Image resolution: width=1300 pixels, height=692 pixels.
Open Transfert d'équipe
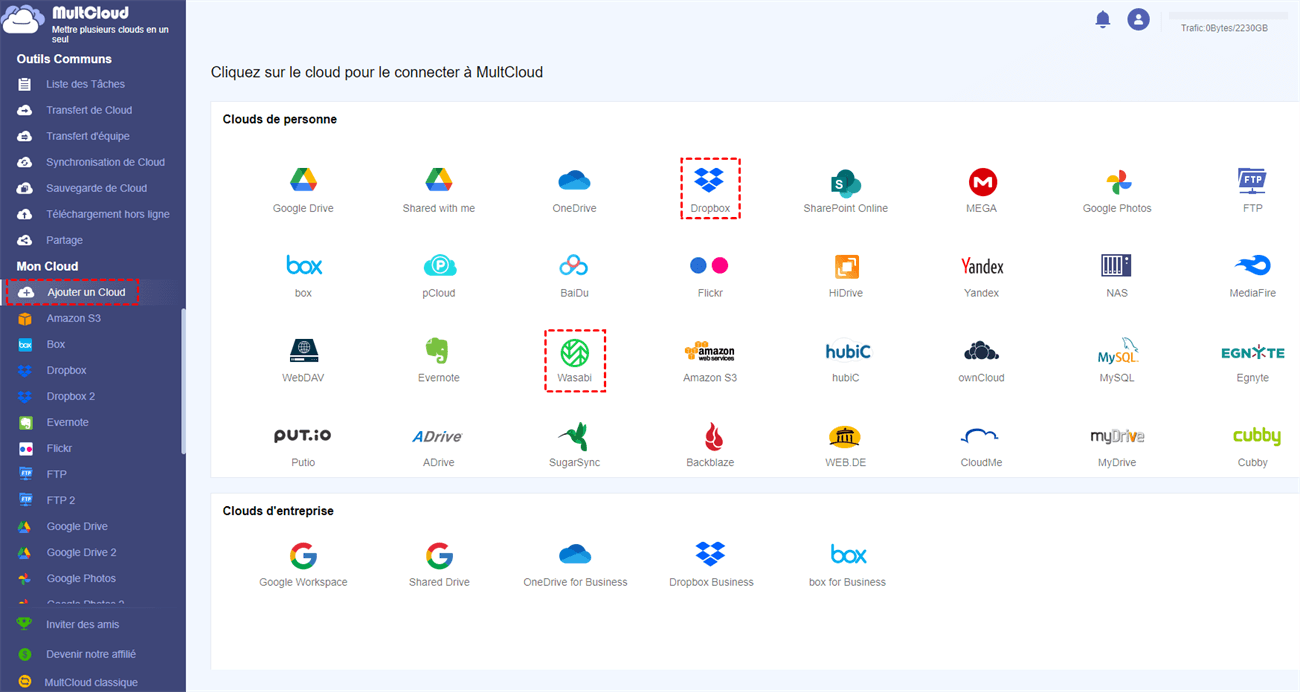tap(88, 136)
